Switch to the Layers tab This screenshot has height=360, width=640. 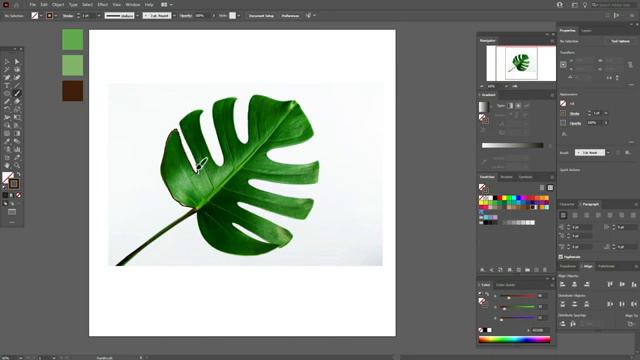pyautogui.click(x=586, y=31)
